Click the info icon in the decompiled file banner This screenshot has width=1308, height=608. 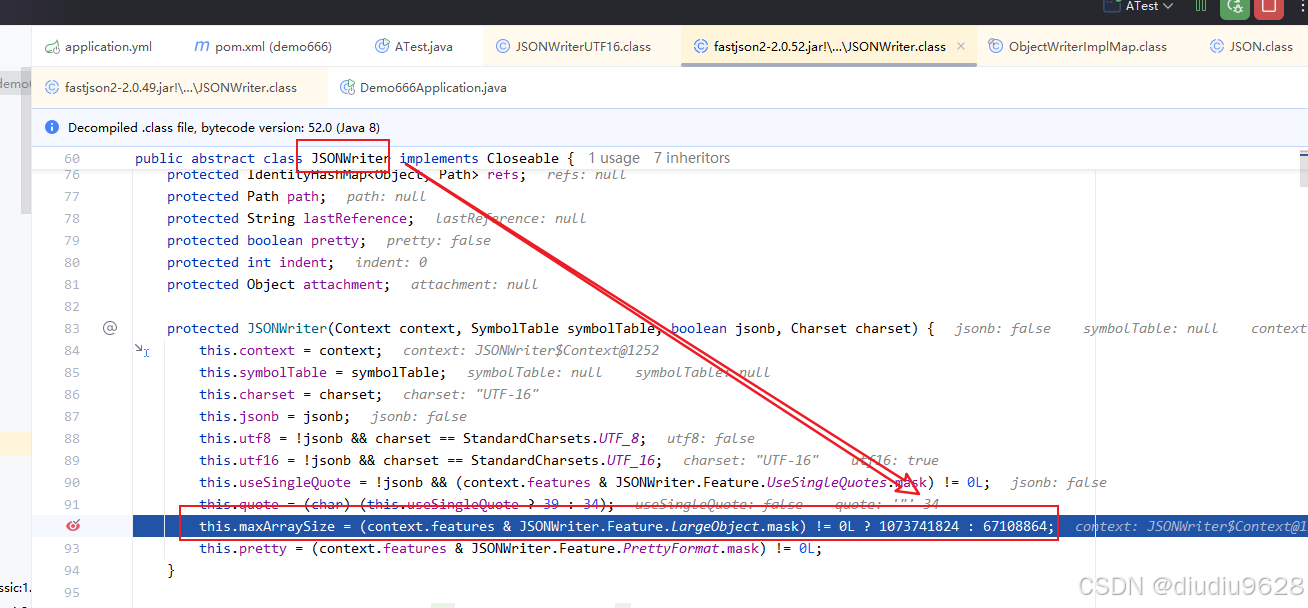pyautogui.click(x=53, y=128)
